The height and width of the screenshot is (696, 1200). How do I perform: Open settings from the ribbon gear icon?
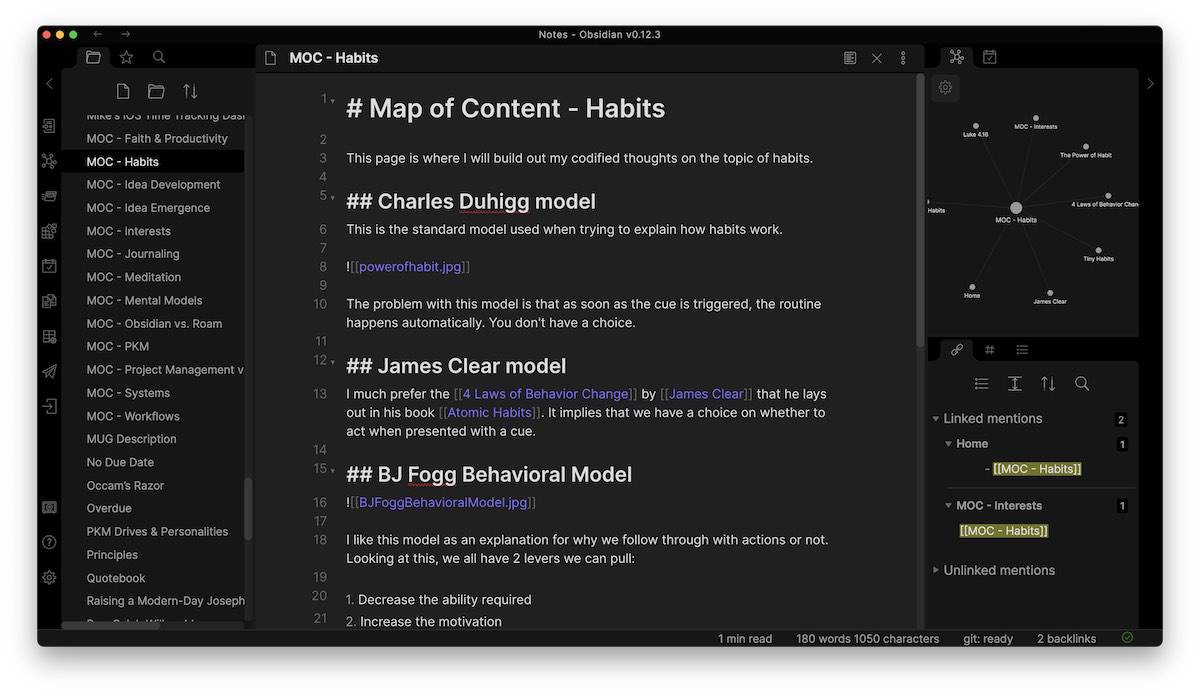[x=49, y=578]
